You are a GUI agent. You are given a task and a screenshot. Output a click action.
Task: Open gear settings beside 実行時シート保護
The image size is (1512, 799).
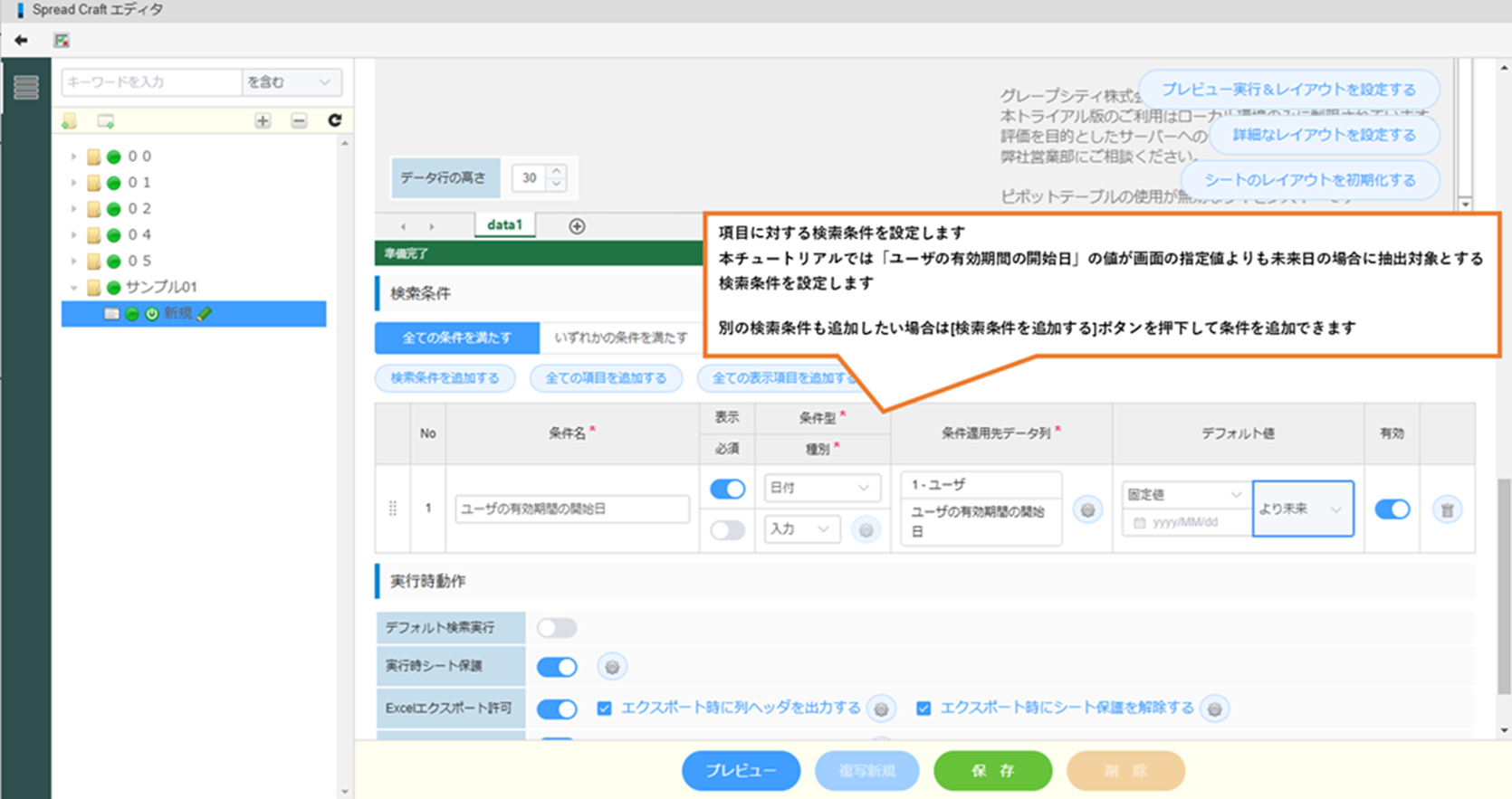[x=612, y=667]
